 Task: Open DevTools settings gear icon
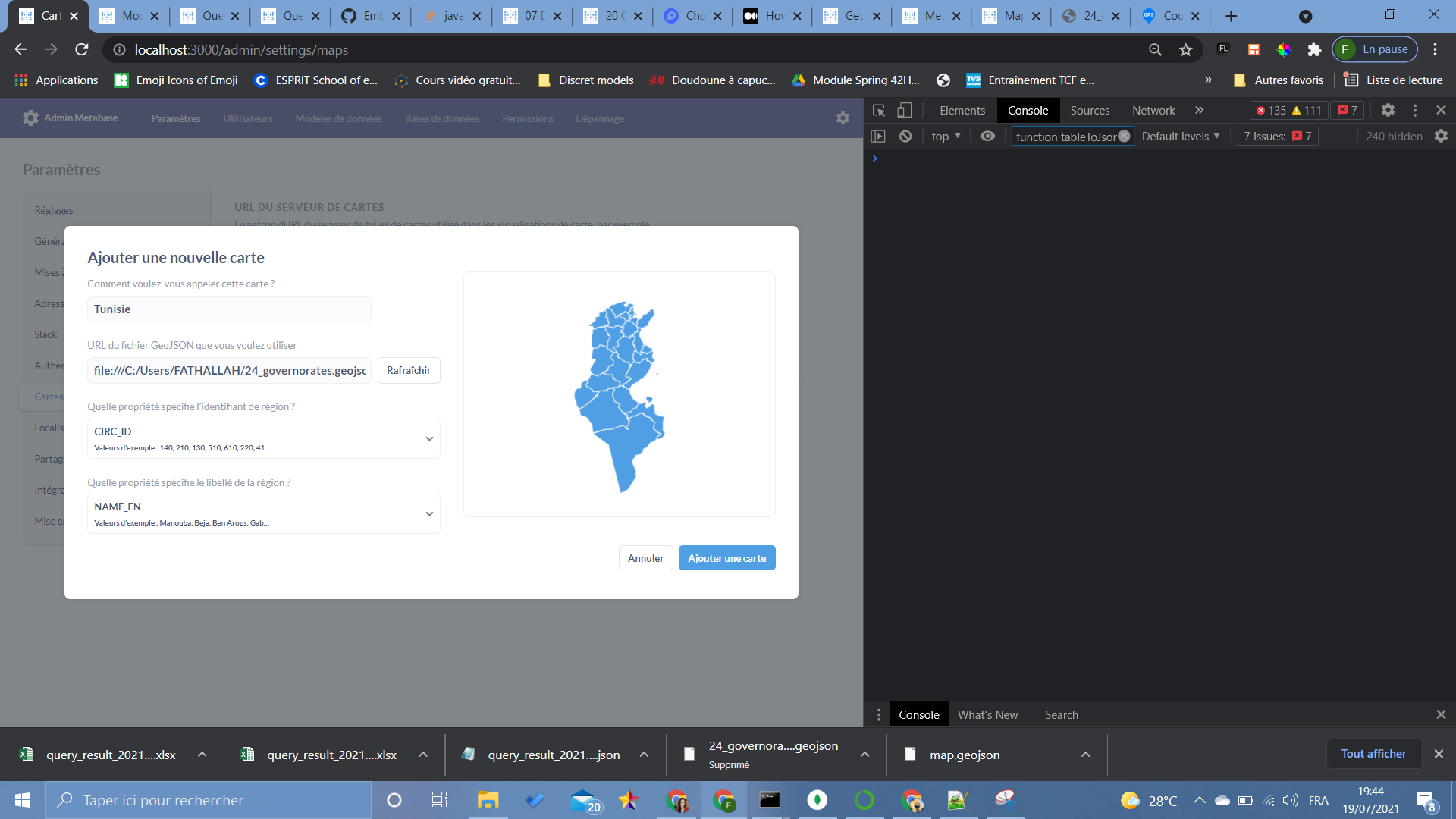[1388, 110]
